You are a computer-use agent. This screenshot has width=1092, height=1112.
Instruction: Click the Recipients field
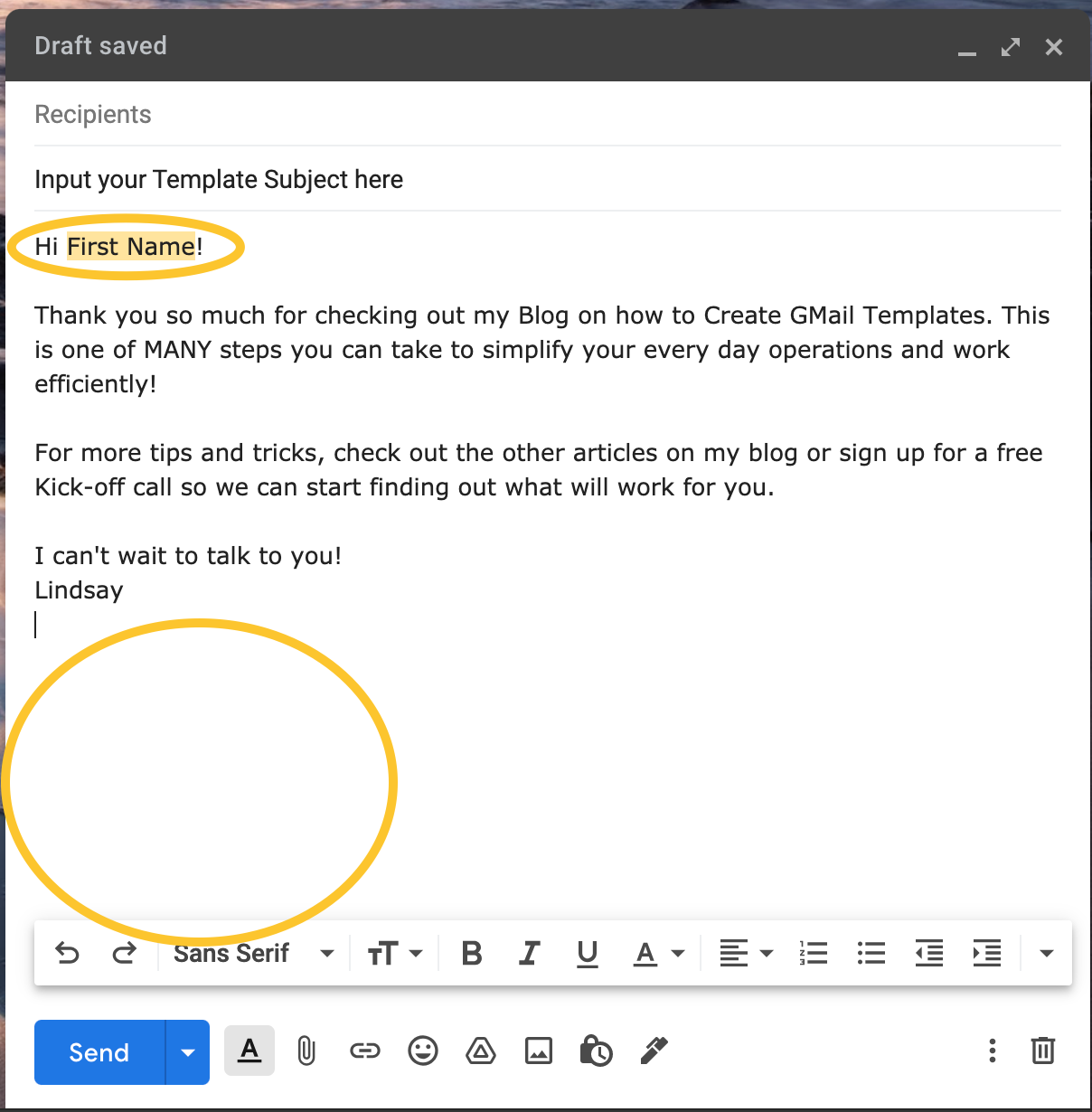(93, 114)
